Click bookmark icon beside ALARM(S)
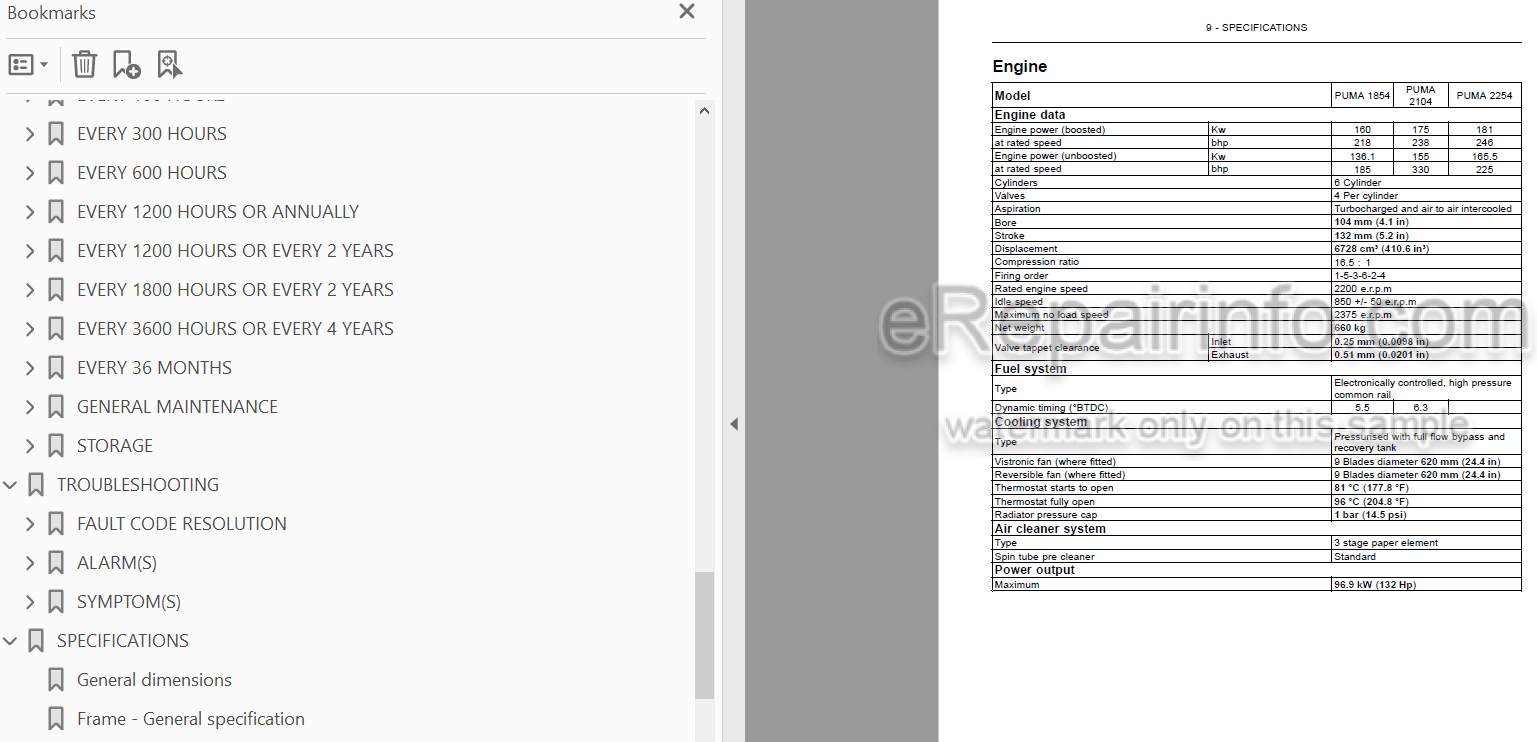1537x742 pixels. (56, 563)
